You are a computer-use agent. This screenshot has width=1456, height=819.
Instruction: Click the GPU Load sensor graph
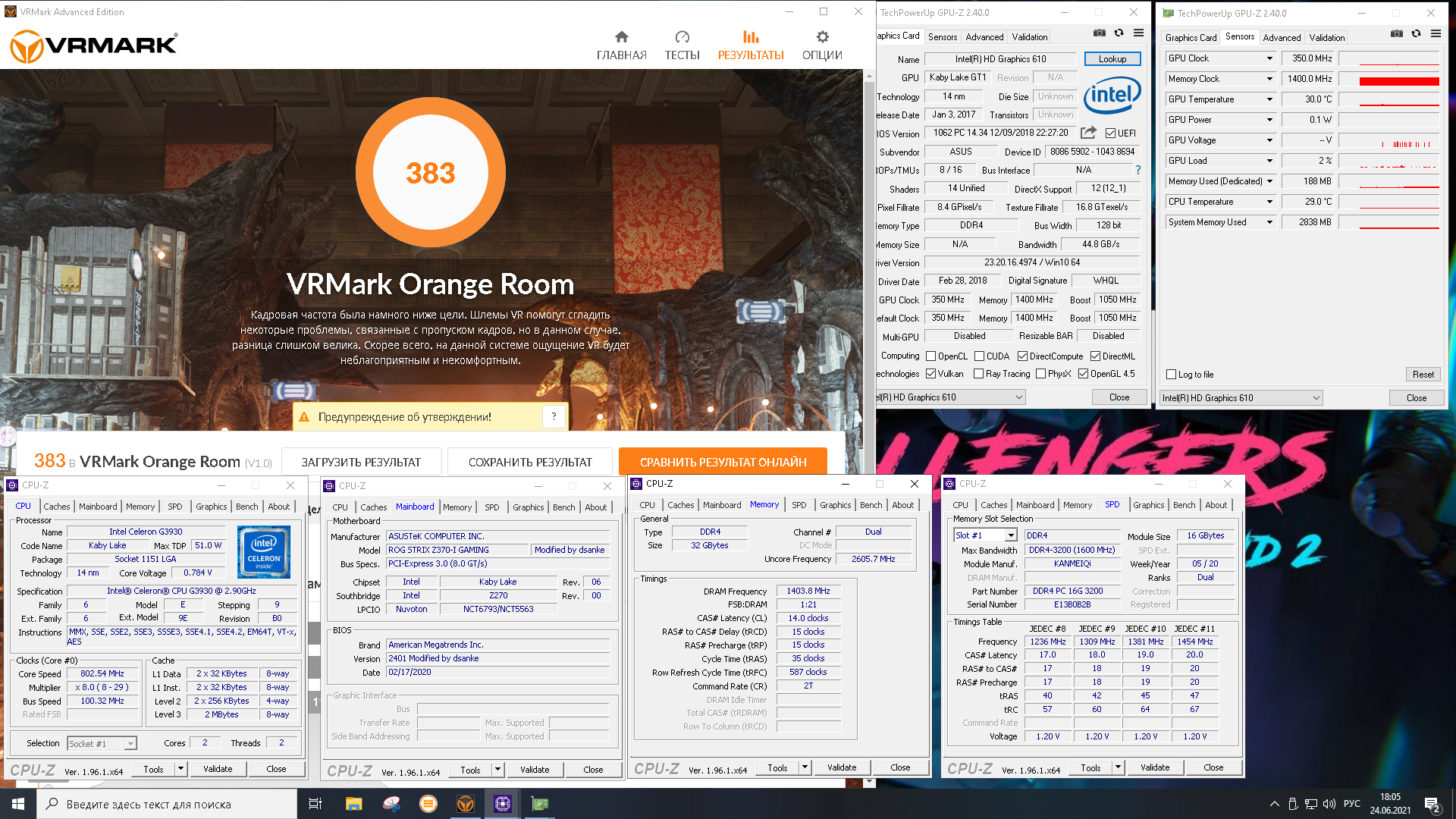point(1389,161)
